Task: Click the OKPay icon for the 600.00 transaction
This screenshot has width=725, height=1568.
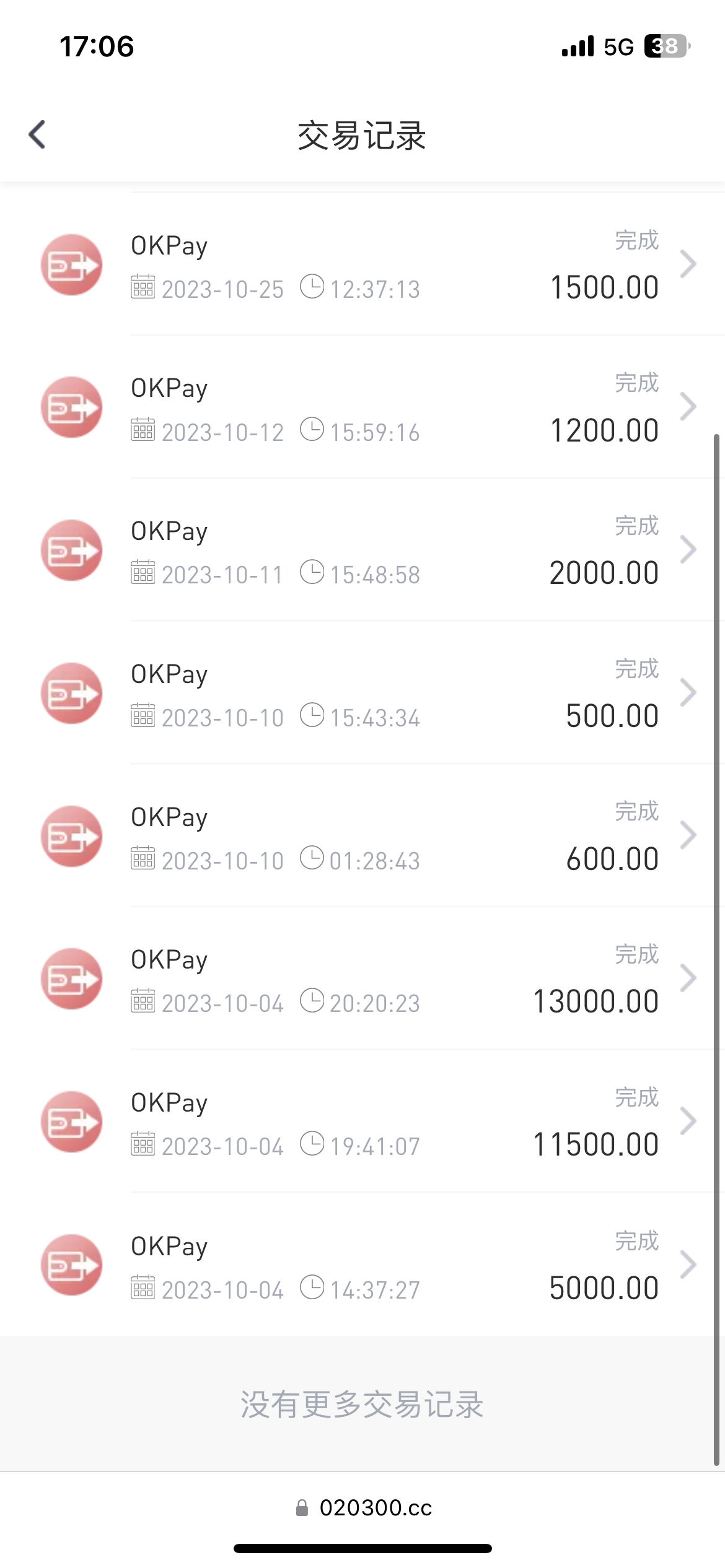Action: click(71, 836)
